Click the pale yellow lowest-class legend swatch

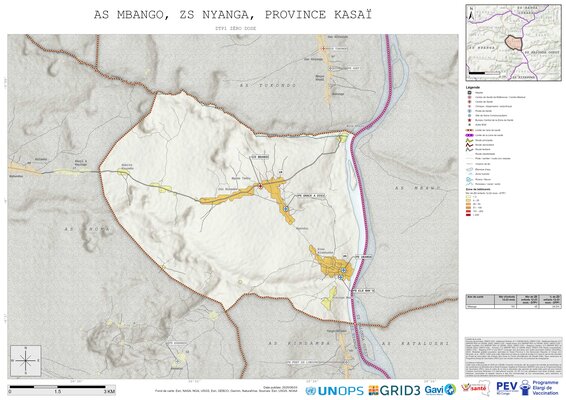469,197
